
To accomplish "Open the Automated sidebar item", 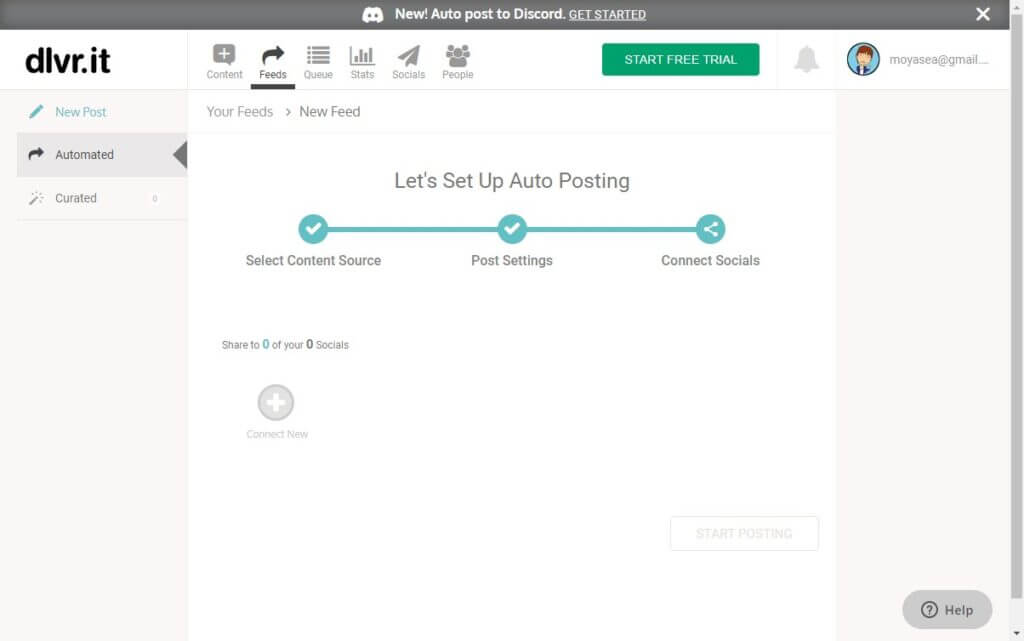I will click(x=84, y=155).
